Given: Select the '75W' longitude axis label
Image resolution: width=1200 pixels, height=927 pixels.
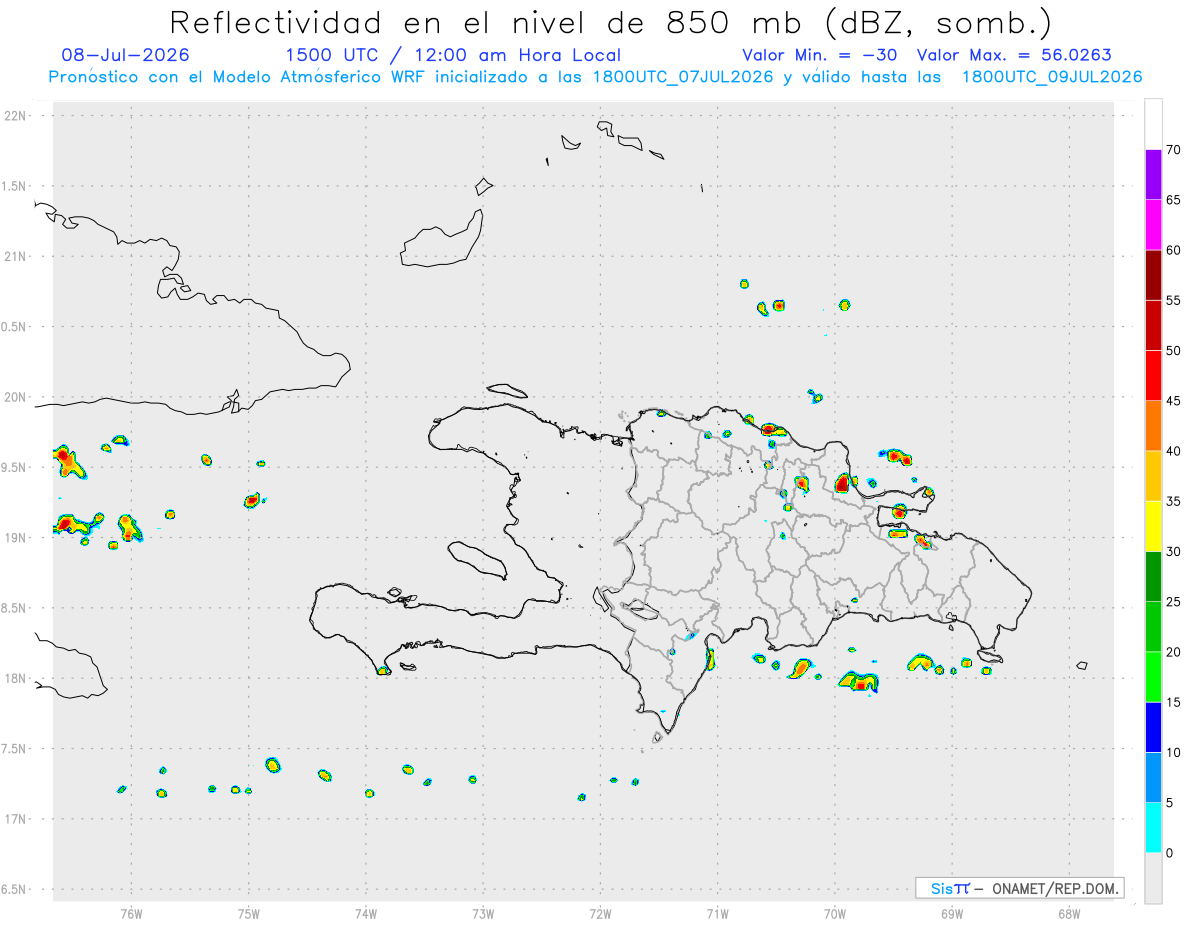Looking at the screenshot, I should [x=249, y=913].
